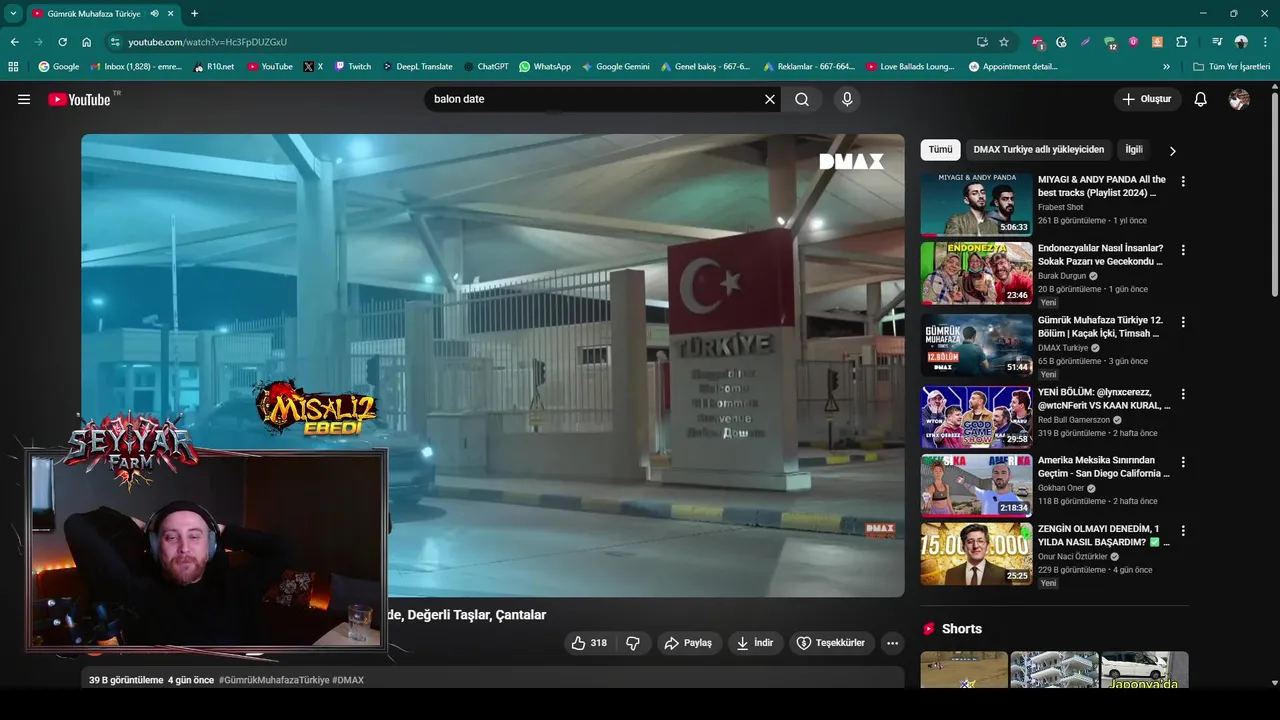Open YENİ BÖLÜM Good Game Show thumbnail

[x=976, y=417]
